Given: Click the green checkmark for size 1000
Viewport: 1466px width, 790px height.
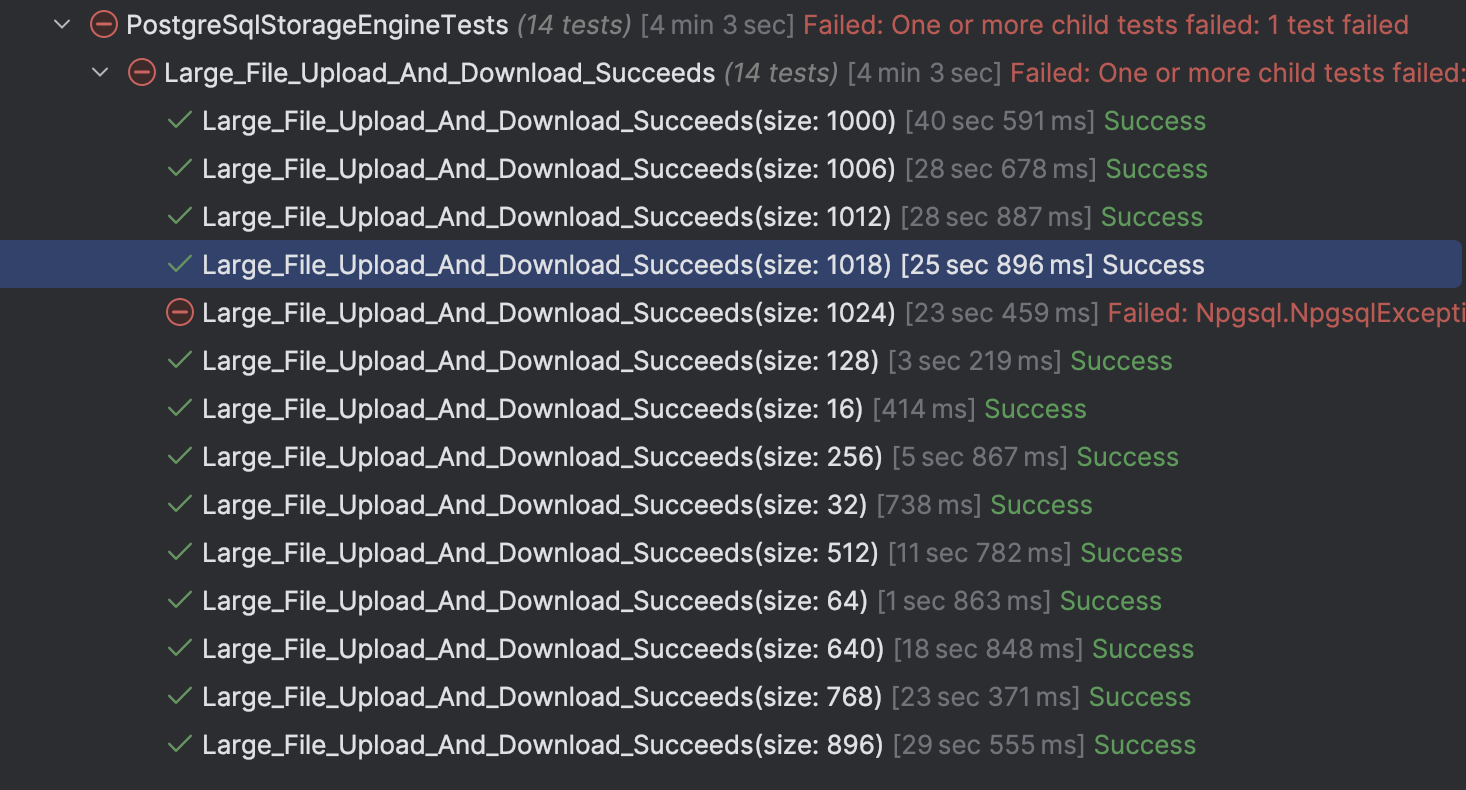Looking at the screenshot, I should point(179,121).
